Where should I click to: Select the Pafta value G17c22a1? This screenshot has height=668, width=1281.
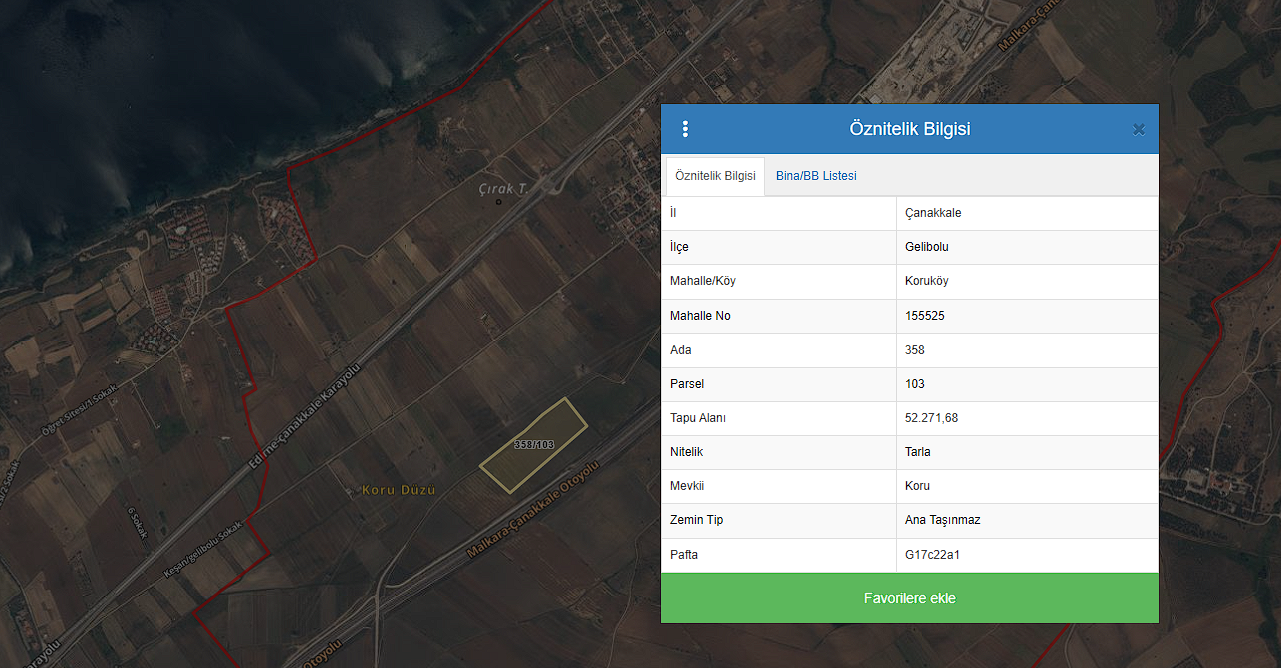(x=932, y=555)
